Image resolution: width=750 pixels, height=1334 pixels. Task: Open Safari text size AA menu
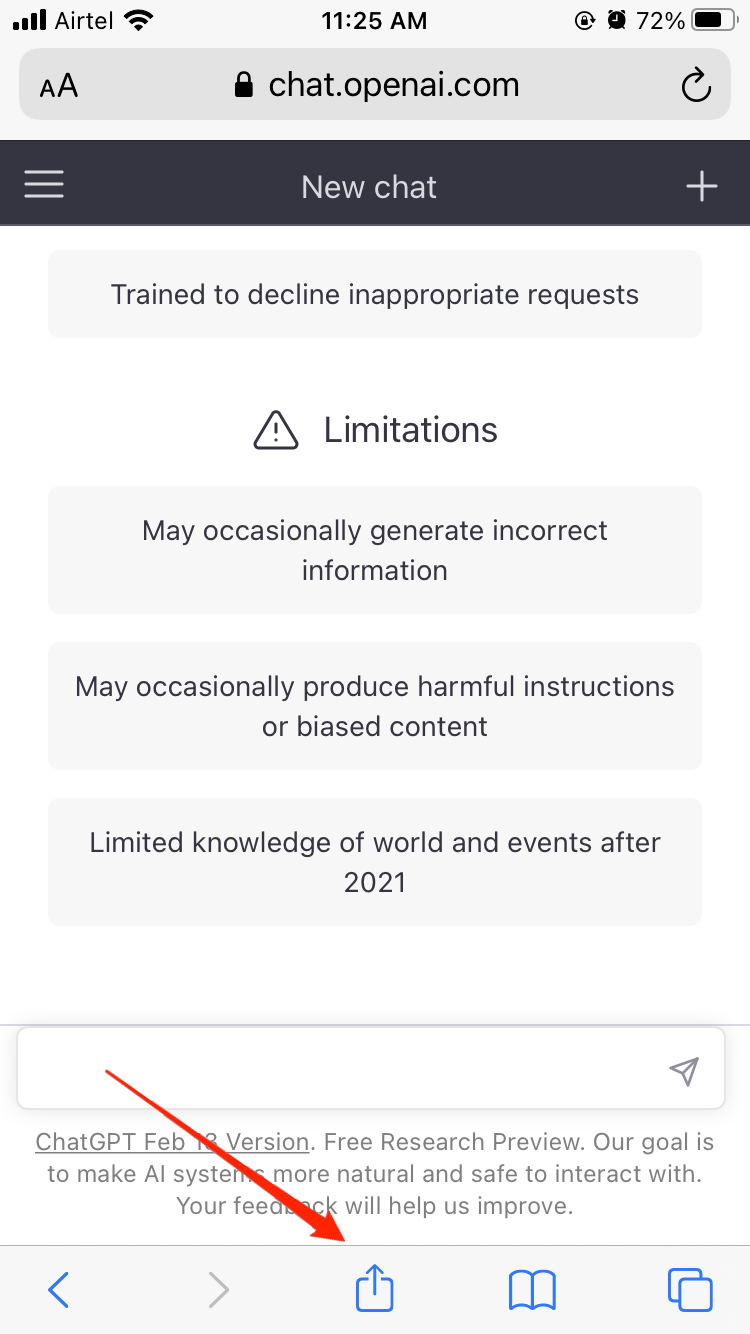click(x=59, y=86)
